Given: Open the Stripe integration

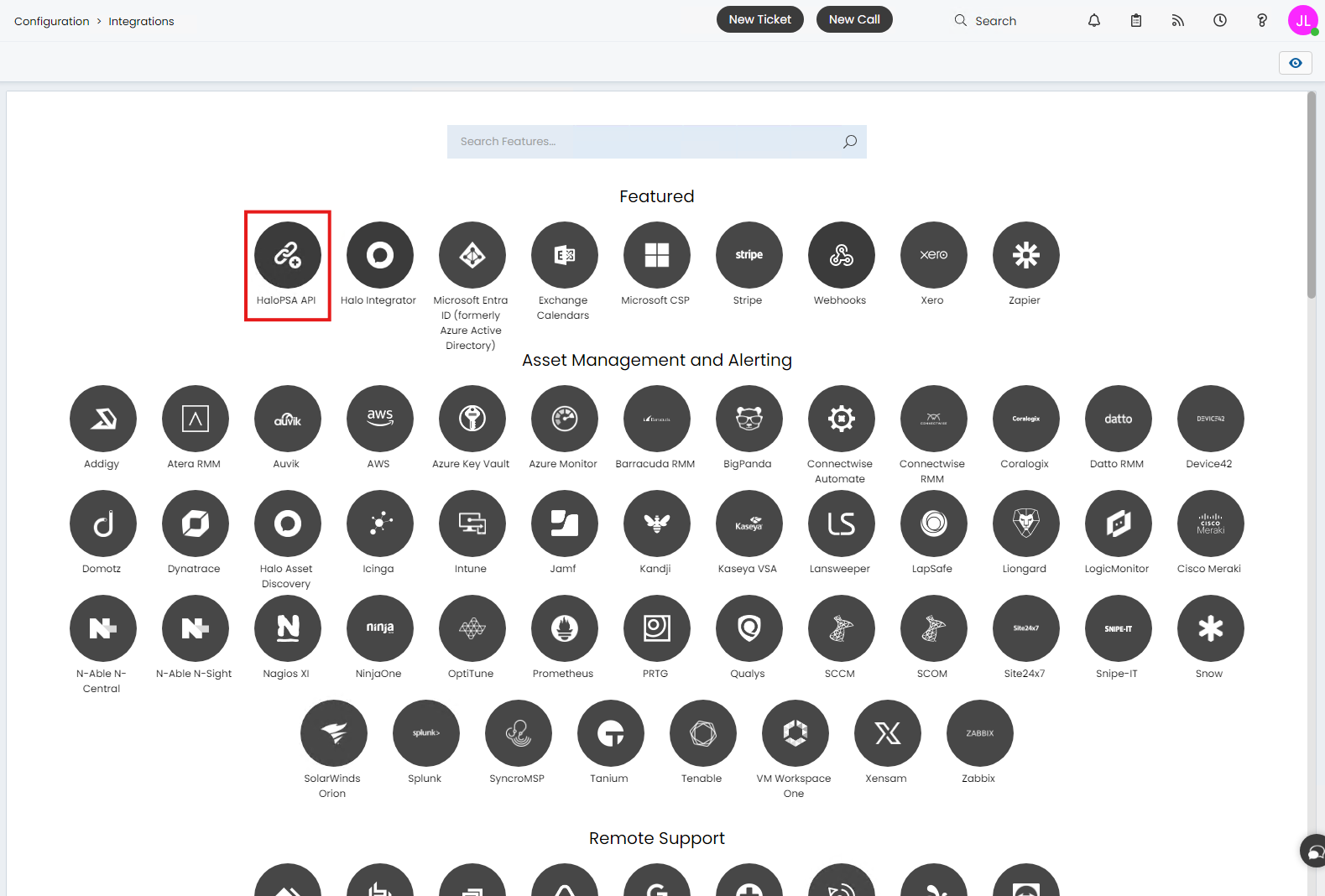Looking at the screenshot, I should click(749, 255).
